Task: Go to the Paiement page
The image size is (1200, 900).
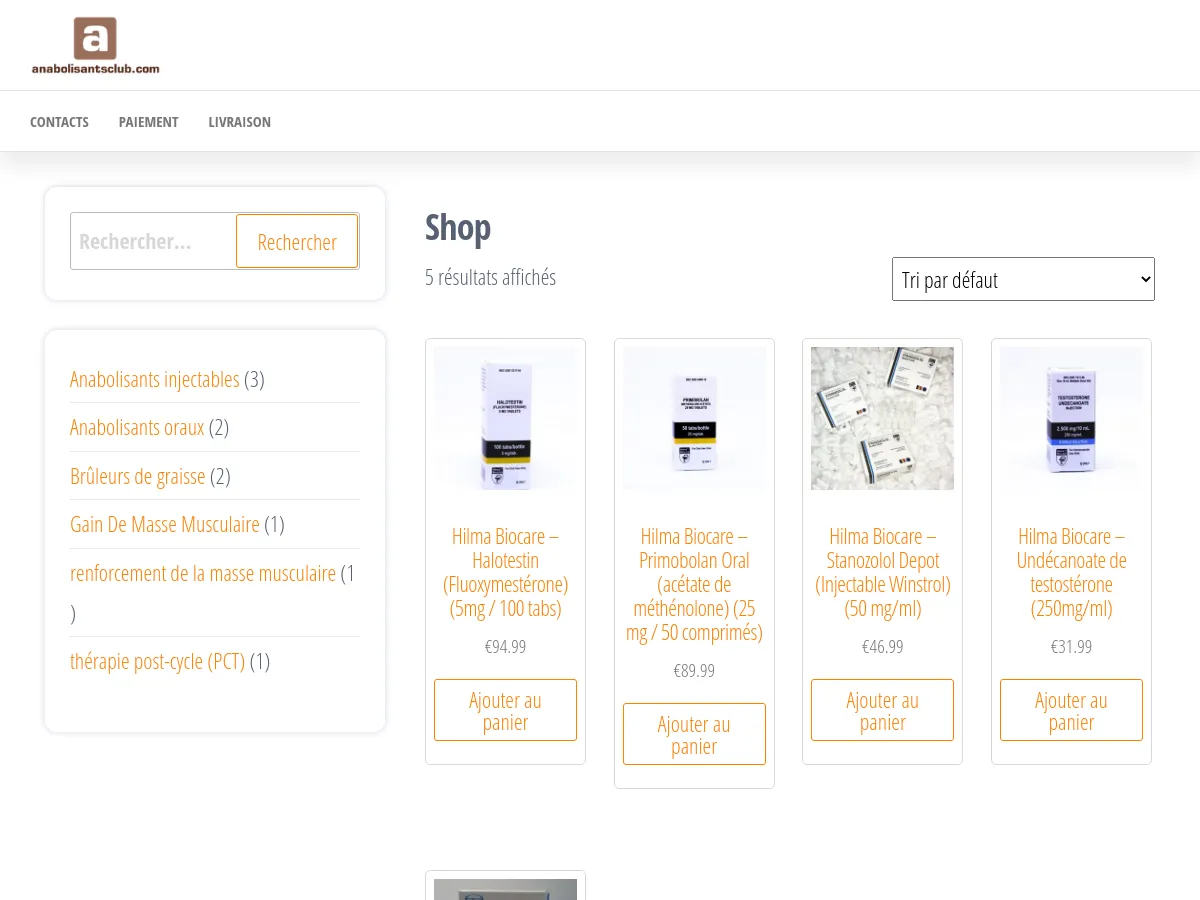Action: click(x=148, y=122)
